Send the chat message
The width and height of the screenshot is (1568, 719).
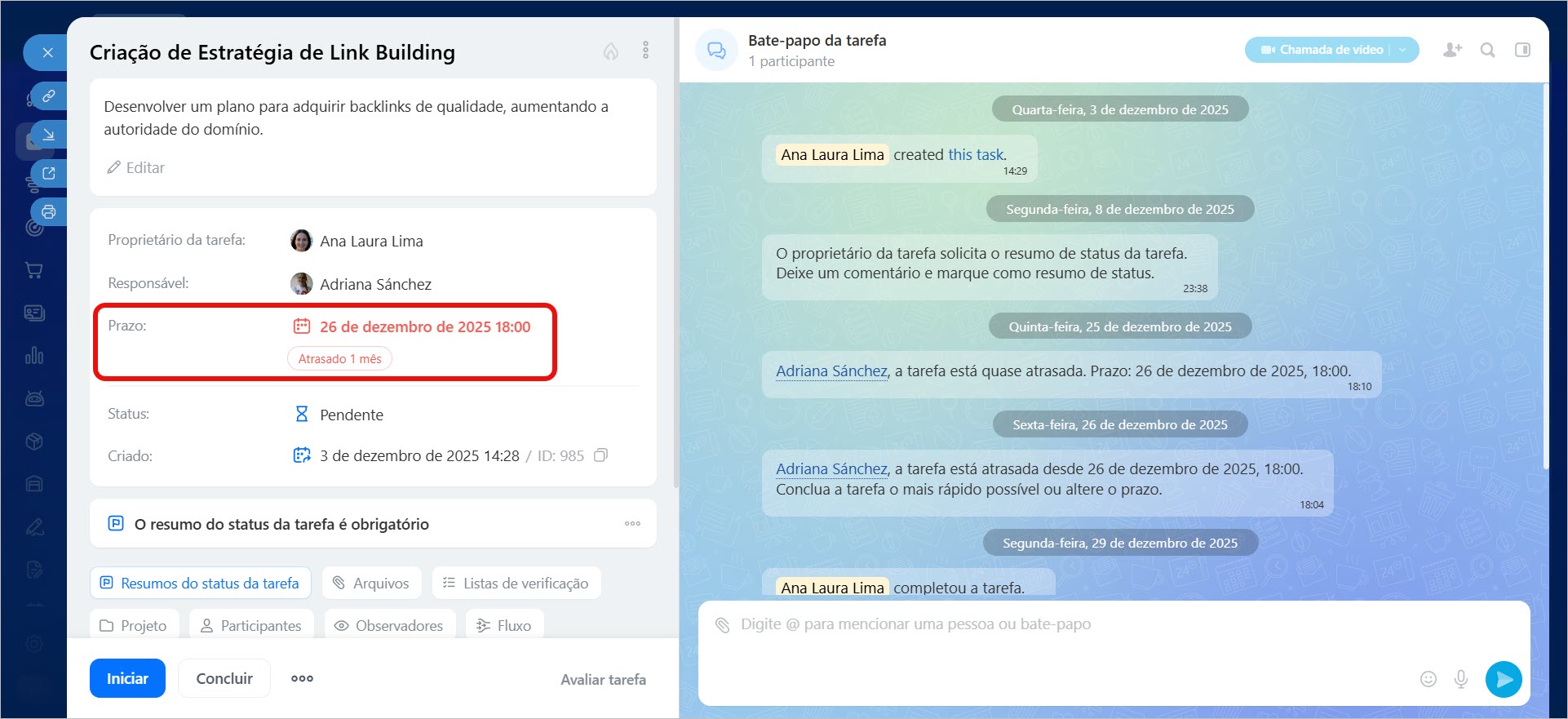pyautogui.click(x=1503, y=679)
